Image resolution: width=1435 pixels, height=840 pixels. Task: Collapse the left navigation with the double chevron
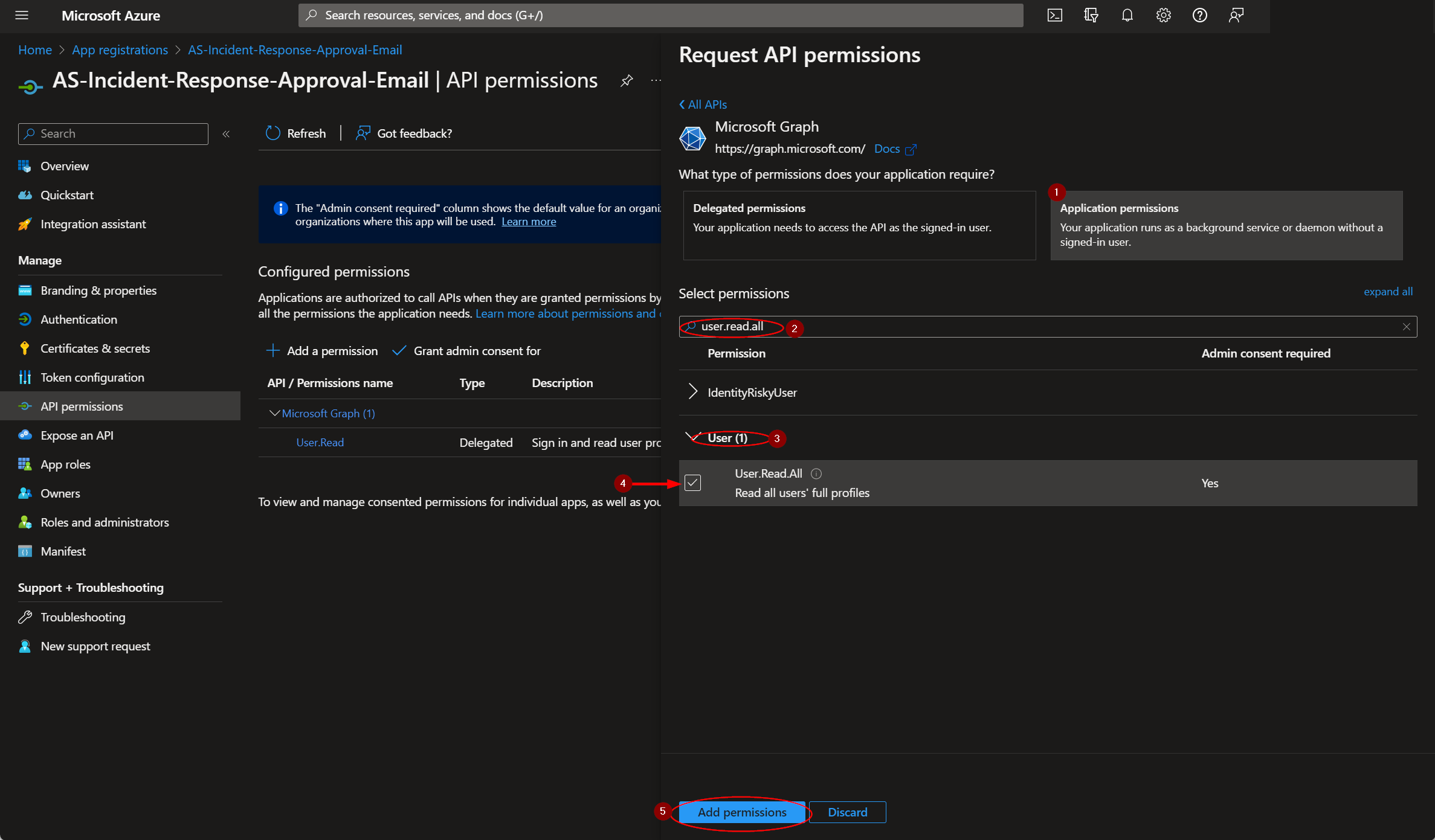click(226, 134)
